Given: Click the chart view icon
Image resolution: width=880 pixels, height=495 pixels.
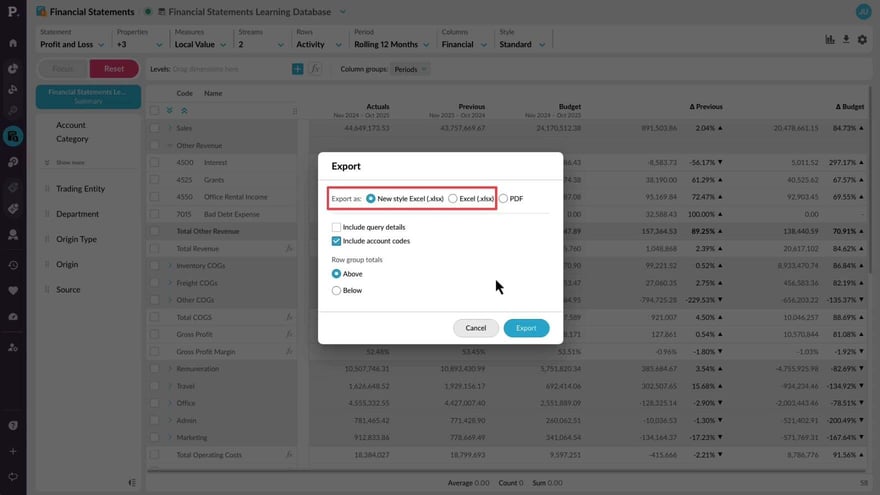Looking at the screenshot, I should [829, 39].
